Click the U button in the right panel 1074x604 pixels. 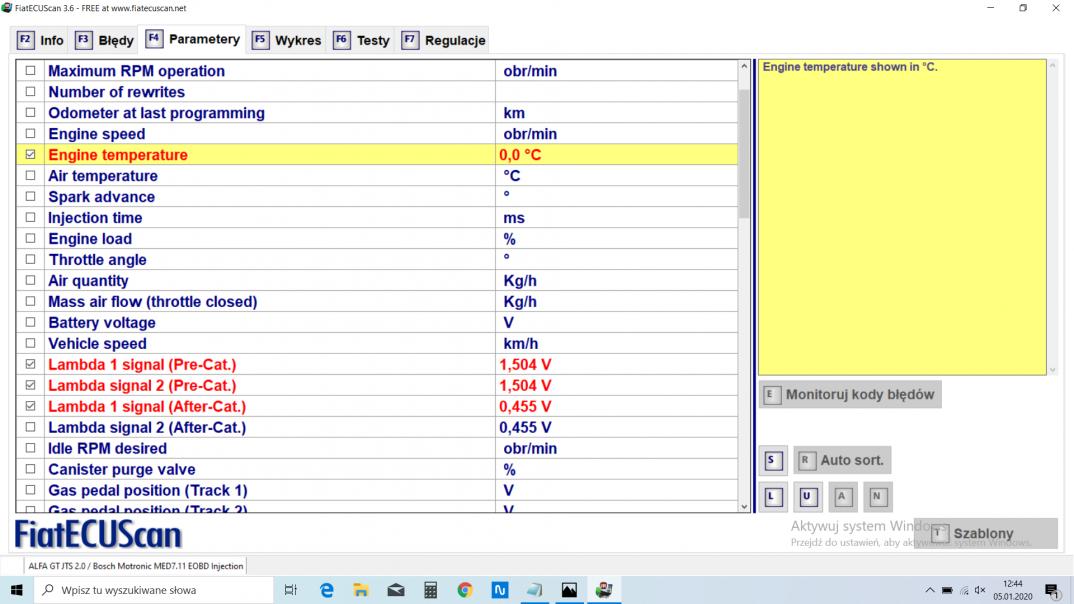tap(808, 497)
